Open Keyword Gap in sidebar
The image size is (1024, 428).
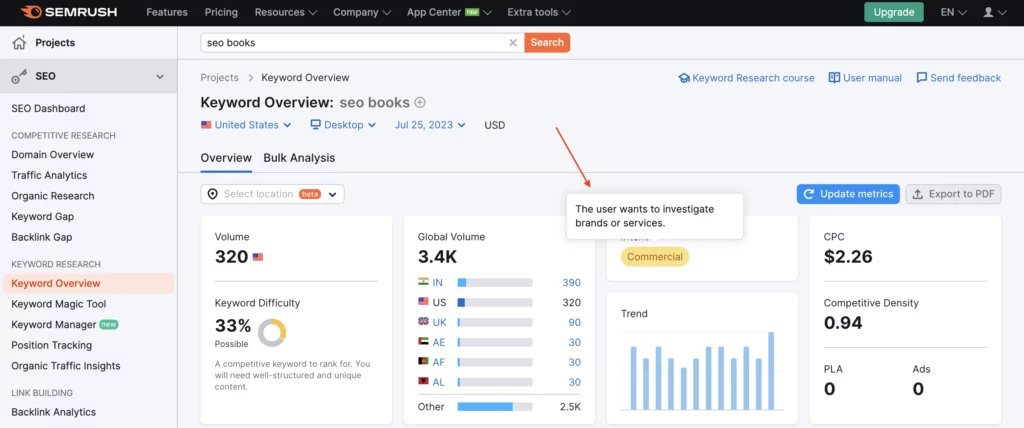pos(42,216)
